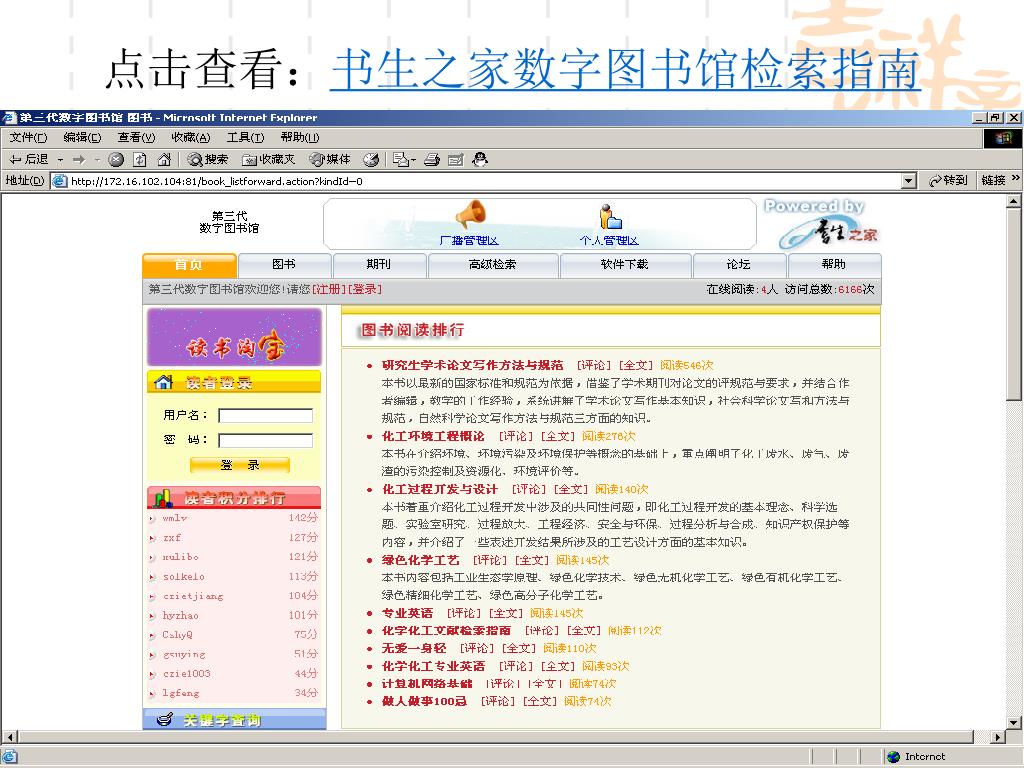Expand the address bar dropdown arrow
This screenshot has width=1024, height=768.
click(909, 181)
